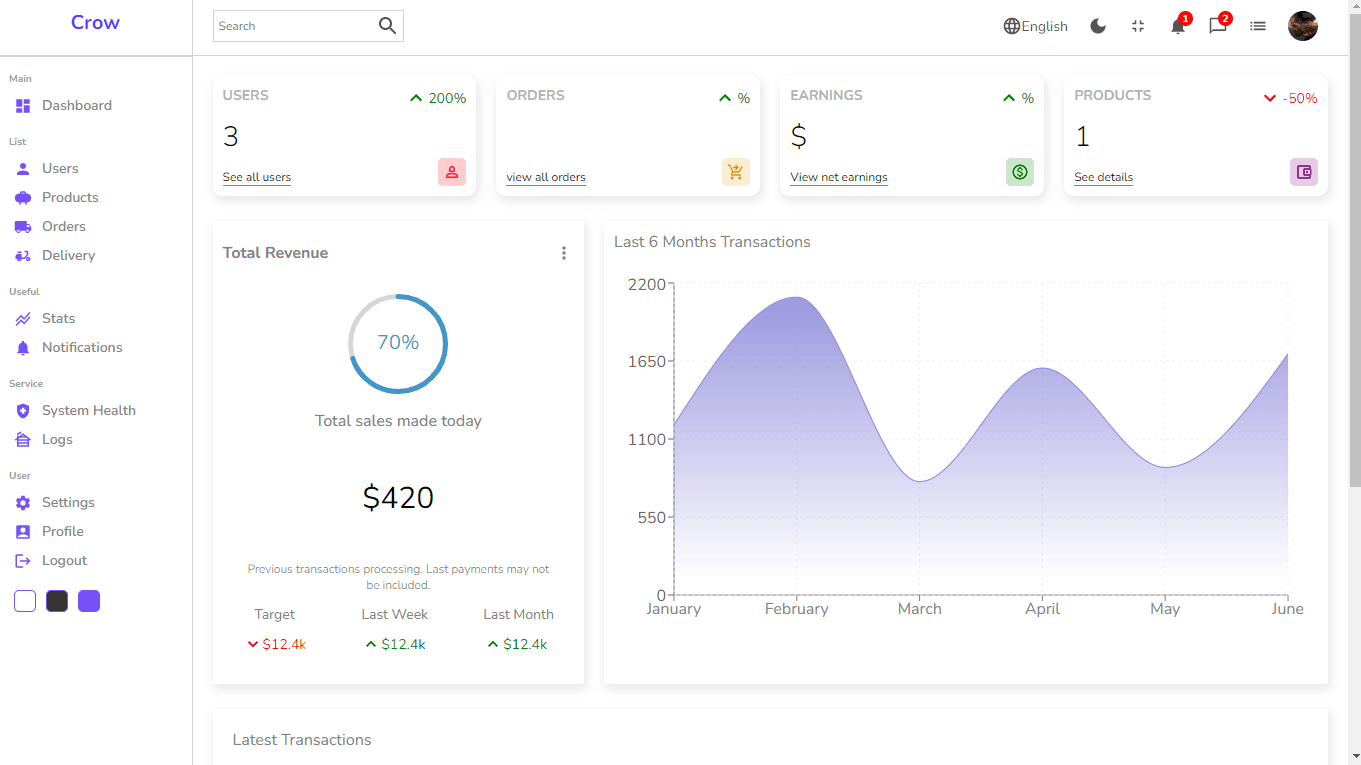Open the user avatar profile menu
The image size is (1361, 765).
tap(1302, 27)
